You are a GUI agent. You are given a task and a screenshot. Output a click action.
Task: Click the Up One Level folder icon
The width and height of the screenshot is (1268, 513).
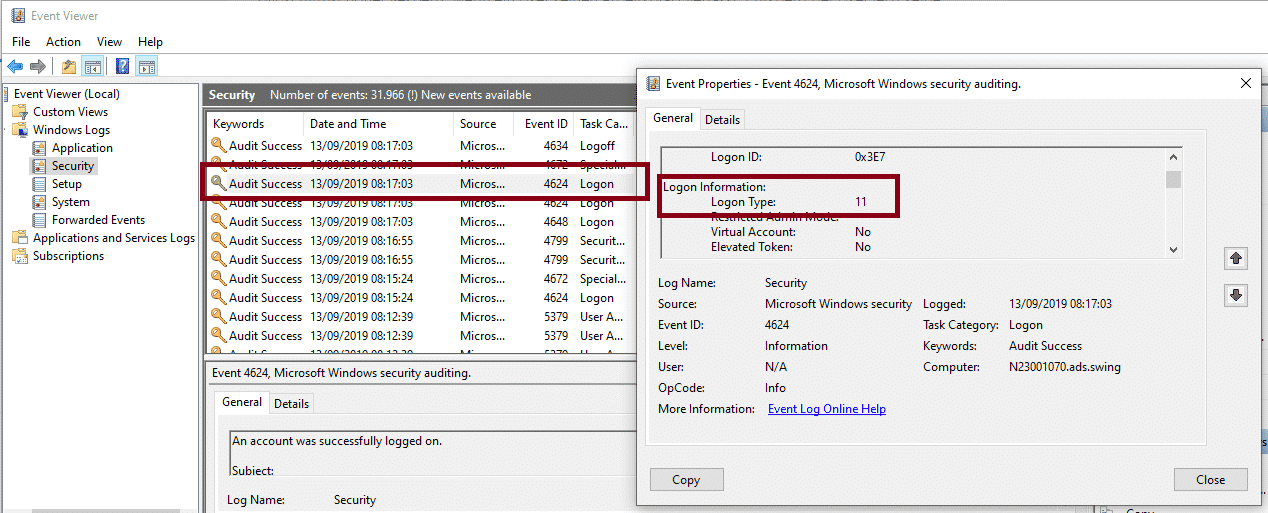[68, 67]
